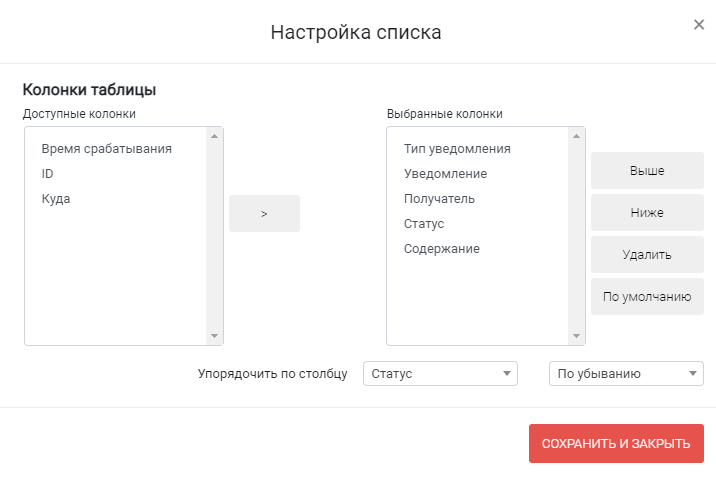
Task: Click the Выше button
Action: [x=647, y=170]
